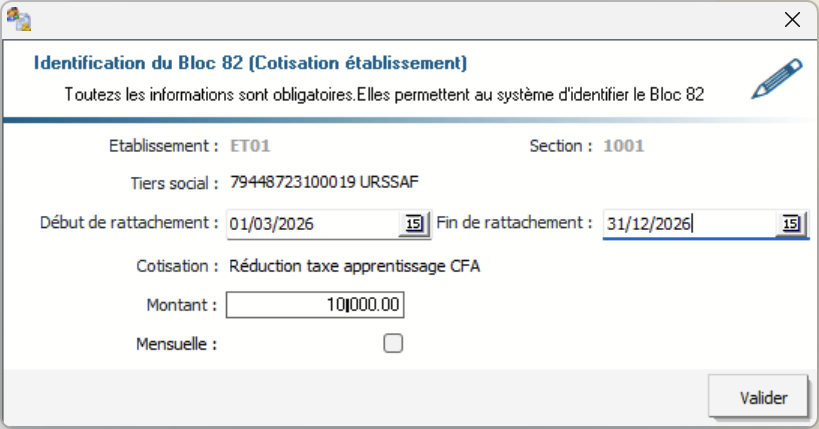The image size is (819, 429).
Task: Open the Début de rattachement calendar picker
Action: click(x=413, y=224)
